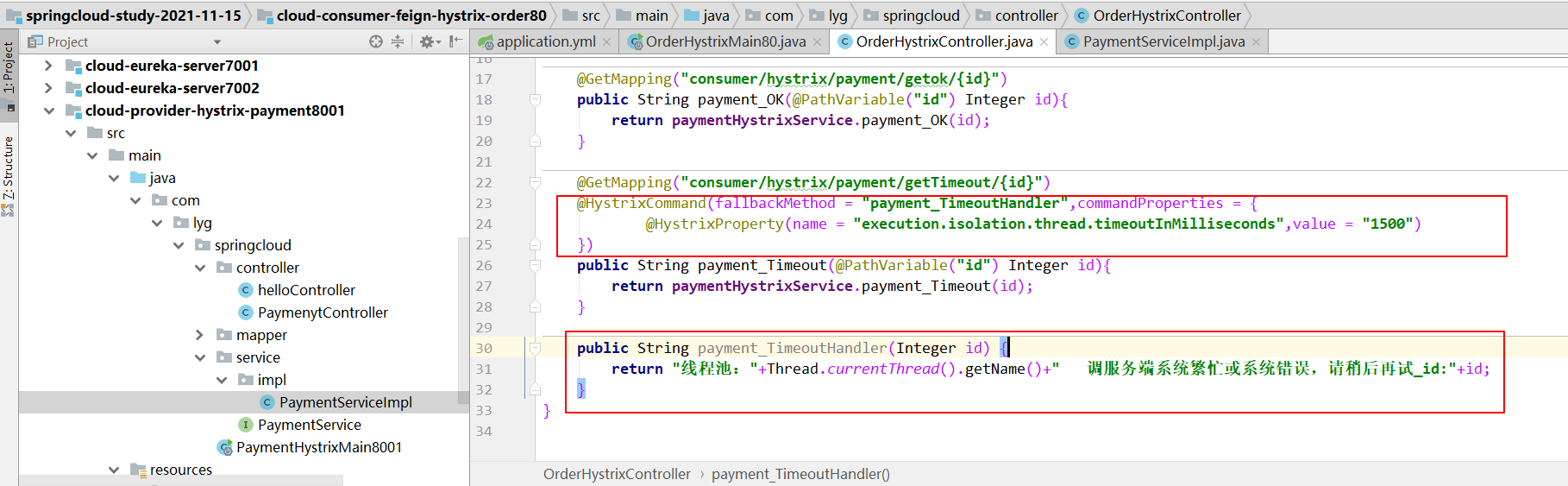Screen dimensions: 1568x486
Task: Select cloud-provider-hystrix-payment8001 in tree
Action: pyautogui.click(x=215, y=110)
